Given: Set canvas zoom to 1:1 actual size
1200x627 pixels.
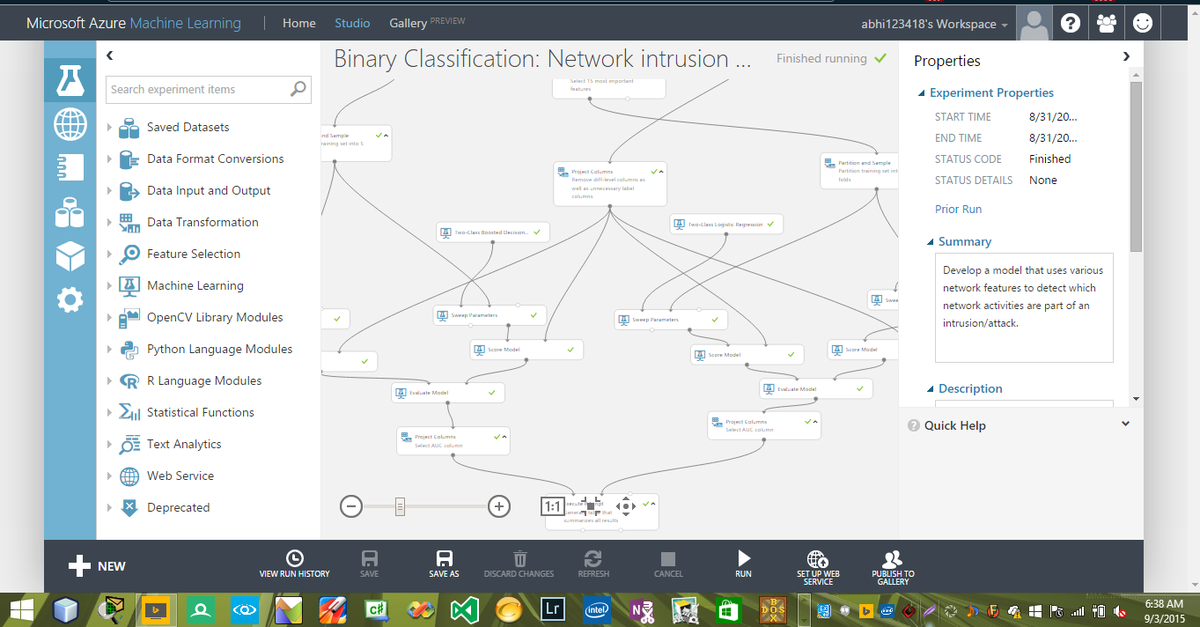Looking at the screenshot, I should coord(552,506).
